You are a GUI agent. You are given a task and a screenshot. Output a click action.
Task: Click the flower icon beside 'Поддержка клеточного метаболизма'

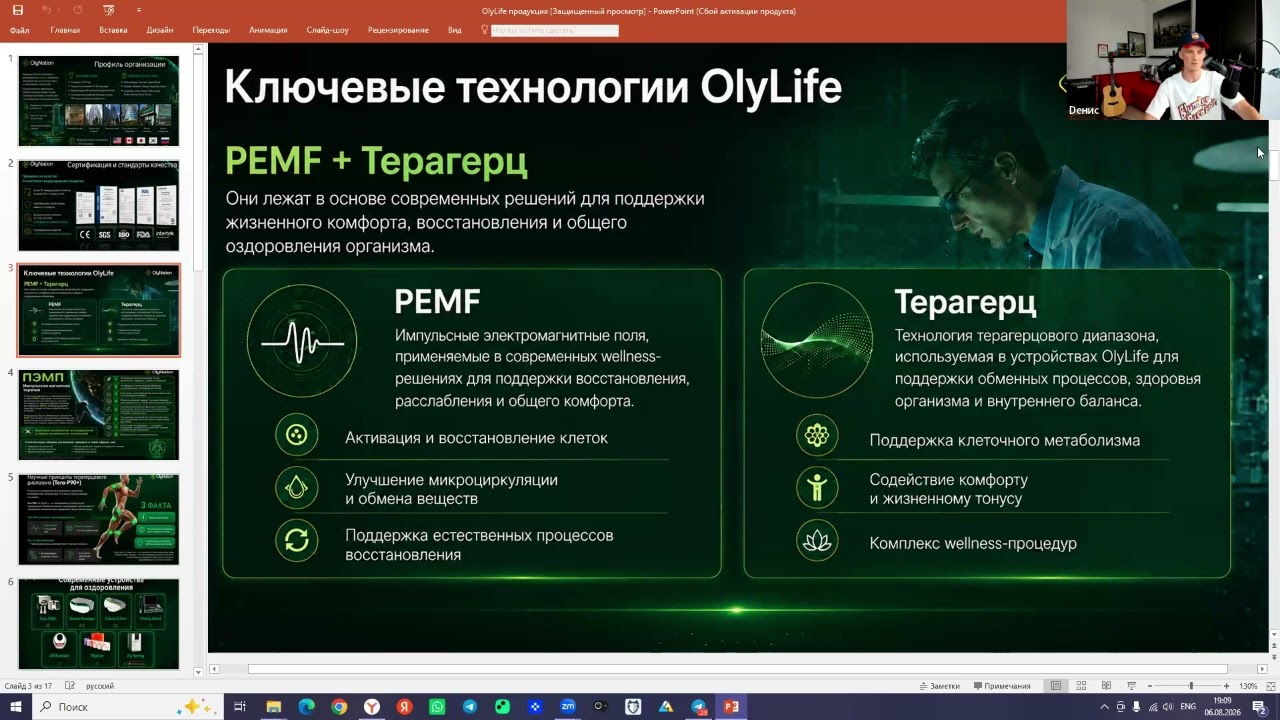pos(817,435)
